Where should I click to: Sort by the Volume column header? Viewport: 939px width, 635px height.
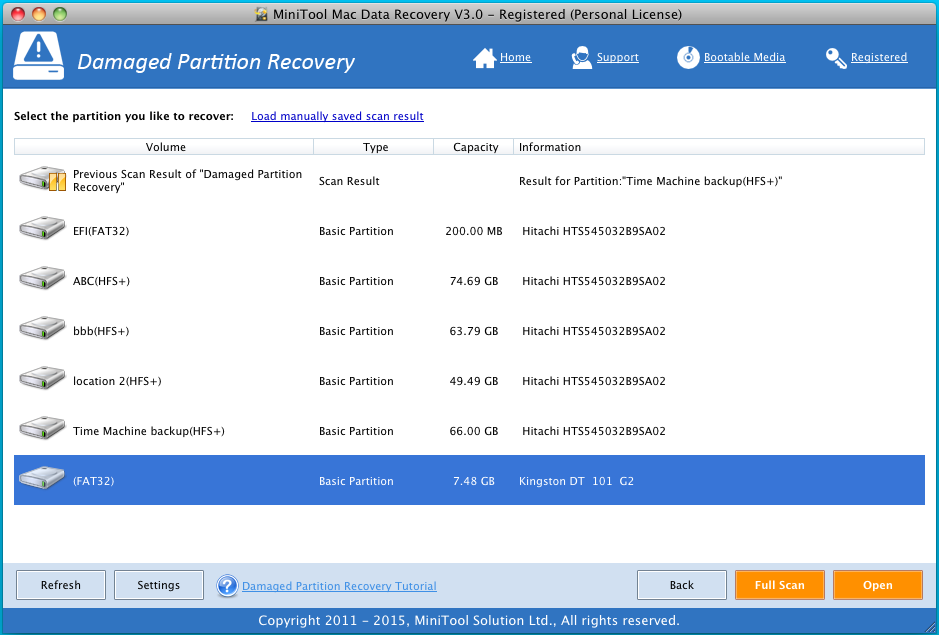coord(164,147)
